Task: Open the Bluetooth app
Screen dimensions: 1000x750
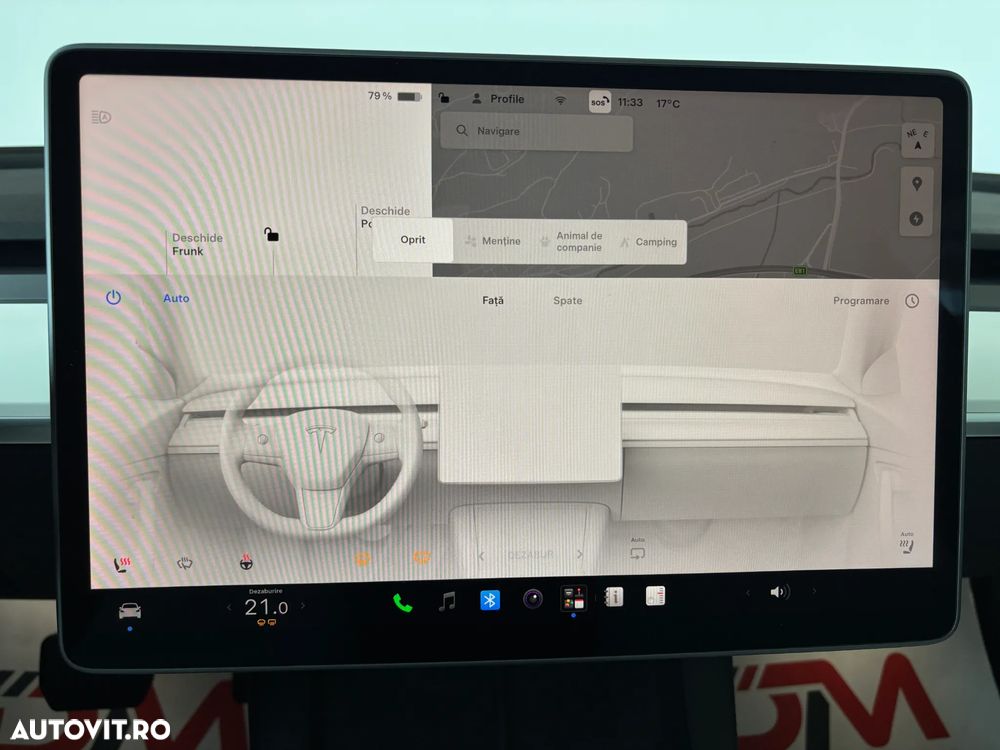Action: coord(490,600)
